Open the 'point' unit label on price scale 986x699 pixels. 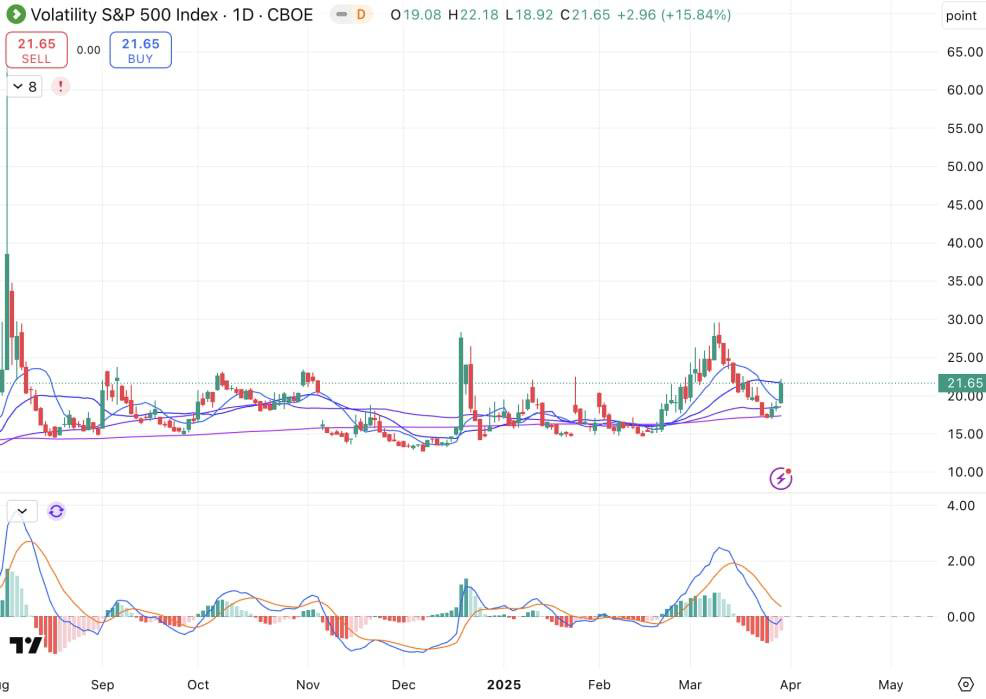pos(961,16)
